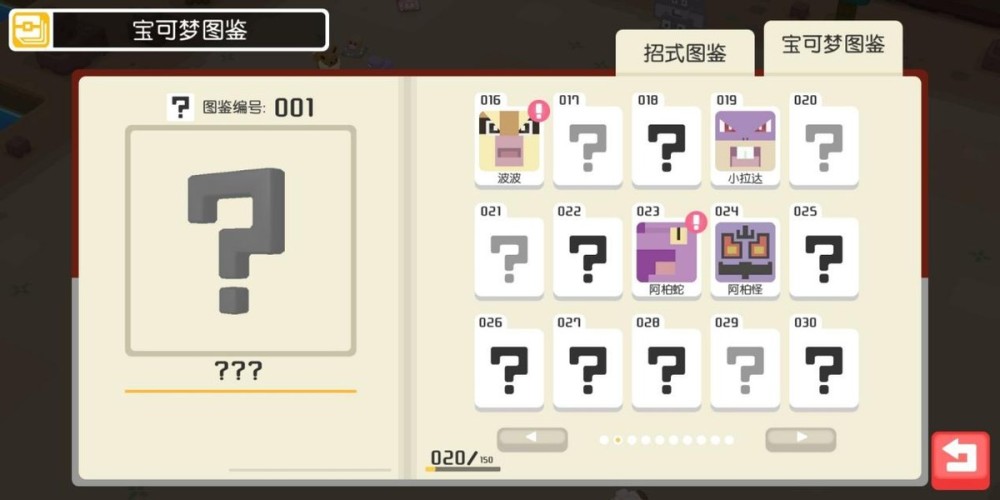The height and width of the screenshot is (500, 1000).
Task: Select the last page indicator dot
Action: [x=729, y=440]
